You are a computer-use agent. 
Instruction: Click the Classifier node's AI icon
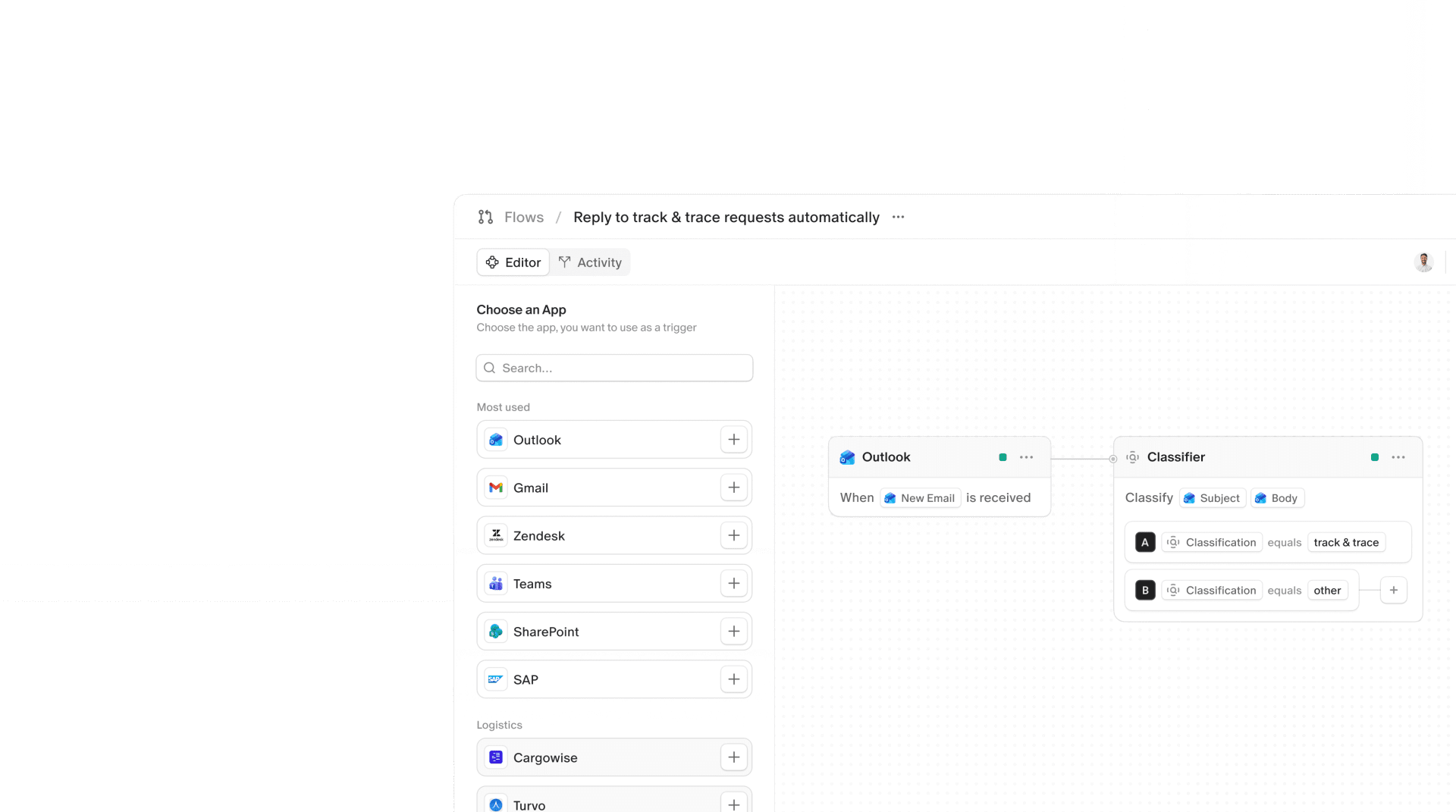pyautogui.click(x=1132, y=457)
